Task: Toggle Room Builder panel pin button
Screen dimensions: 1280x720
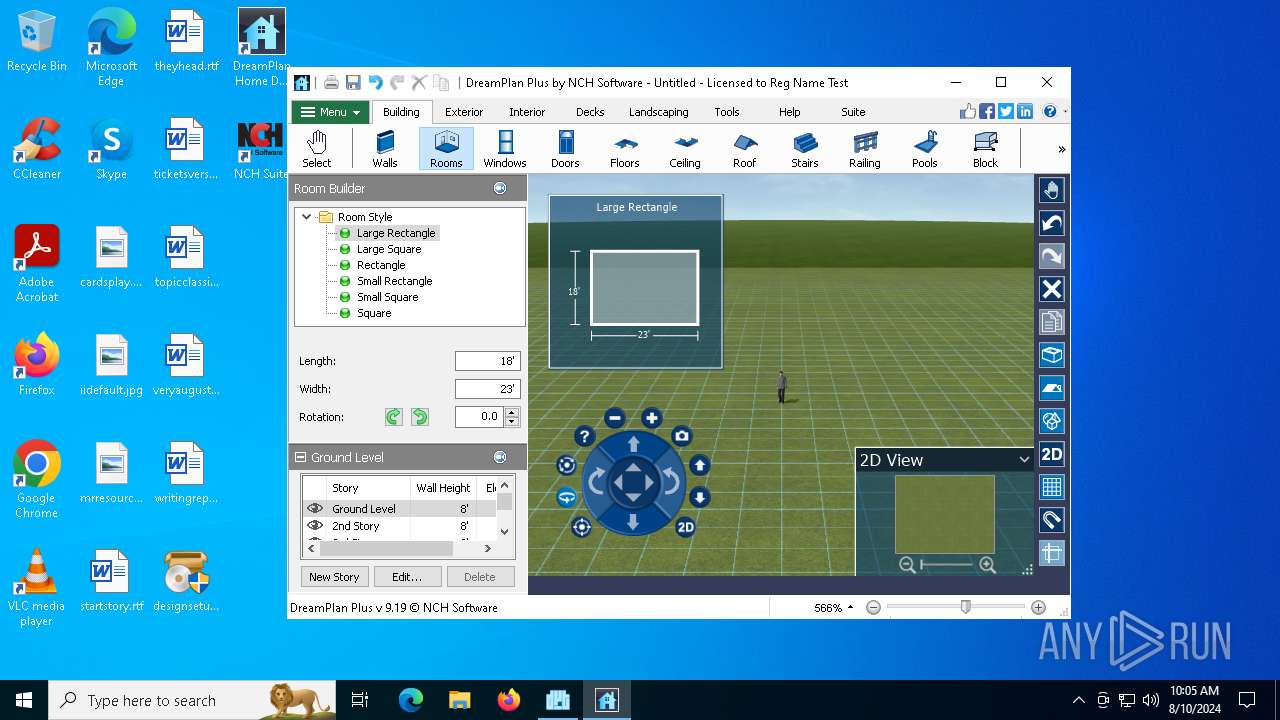Action: [500, 188]
